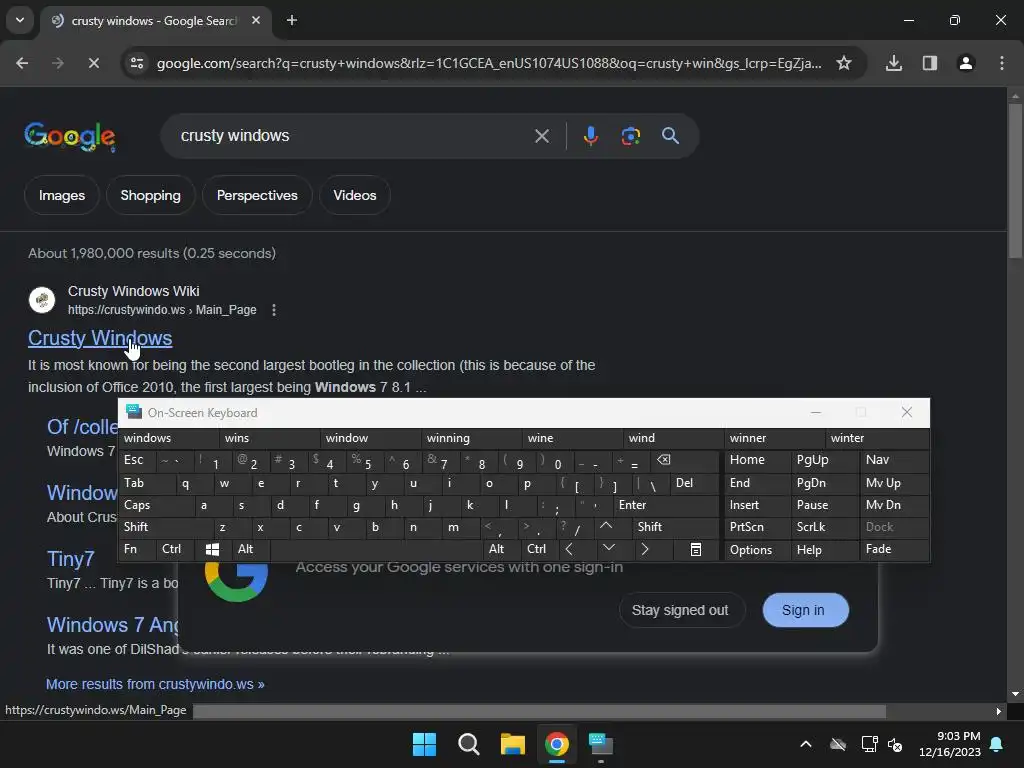
Task: Toggle the right Shift key
Action: [675, 527]
